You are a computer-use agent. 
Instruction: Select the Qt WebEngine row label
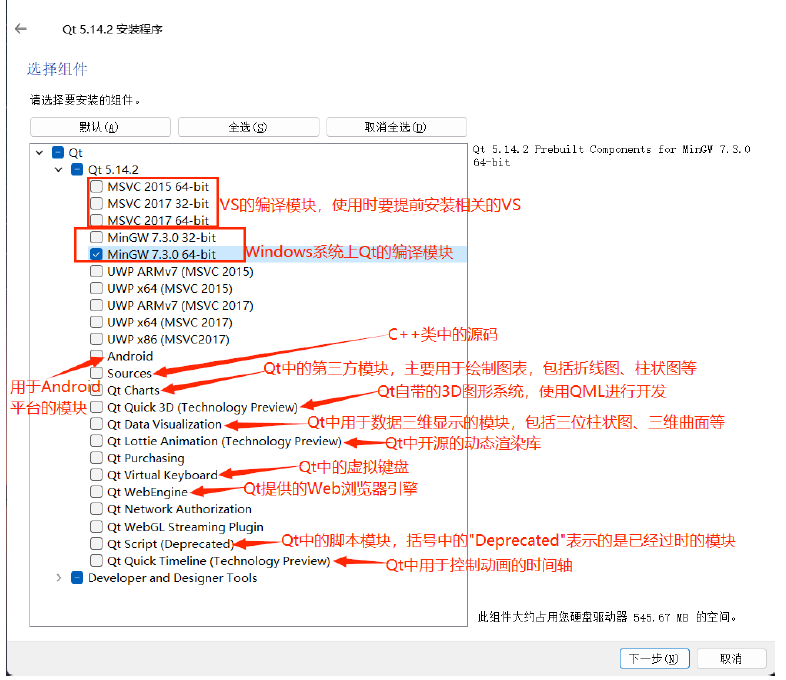point(147,492)
